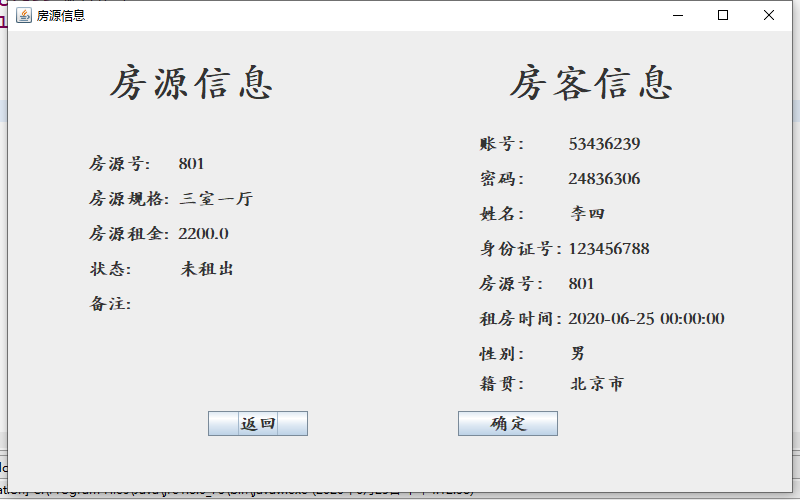Click the 房源信息 heading

(191, 83)
